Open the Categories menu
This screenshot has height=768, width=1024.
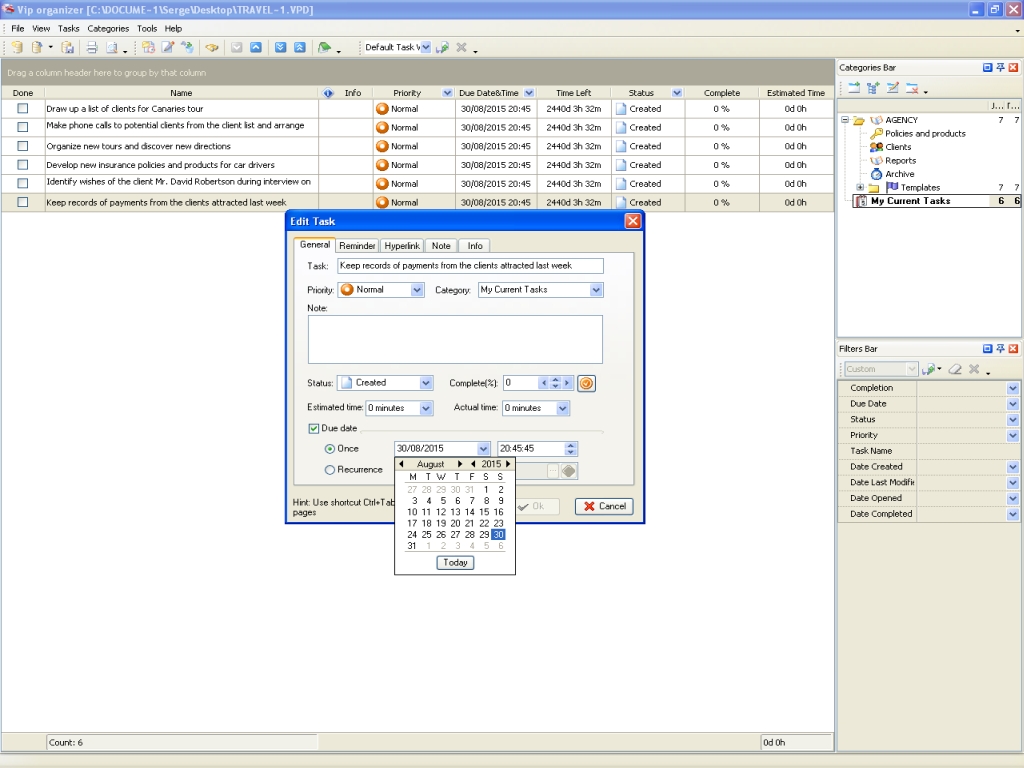coord(108,29)
